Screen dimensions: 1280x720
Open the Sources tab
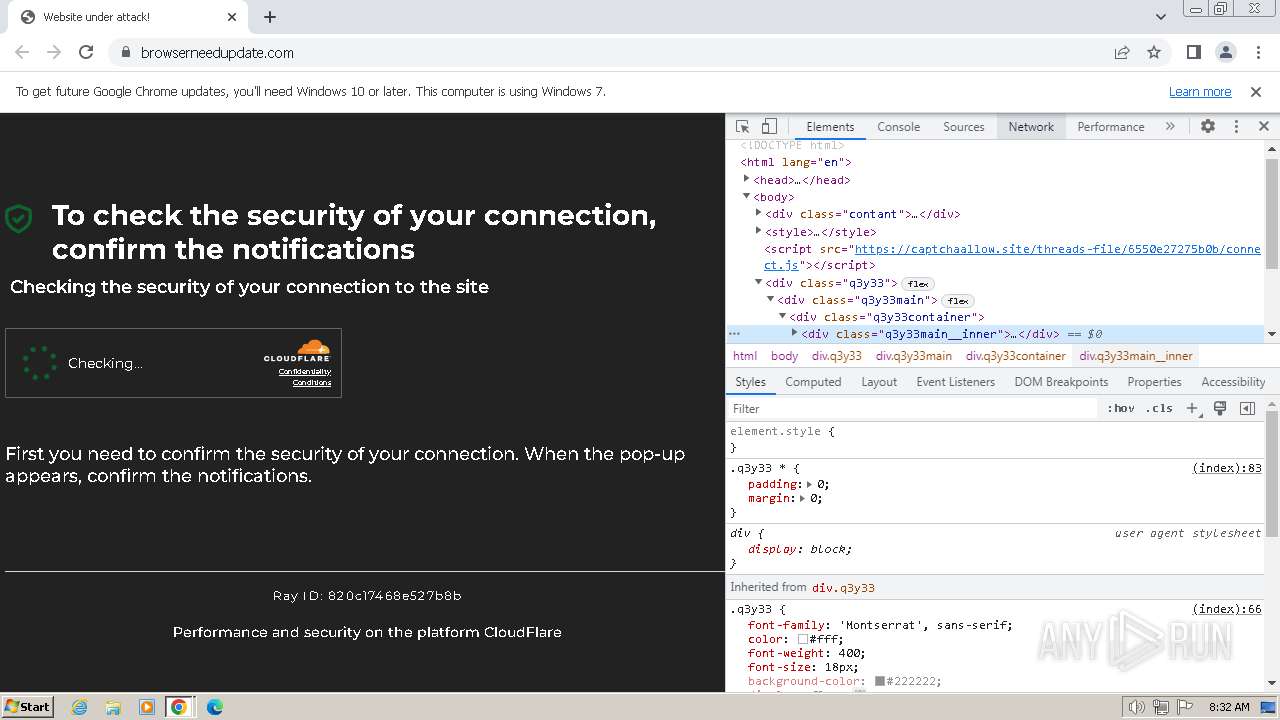(x=964, y=127)
